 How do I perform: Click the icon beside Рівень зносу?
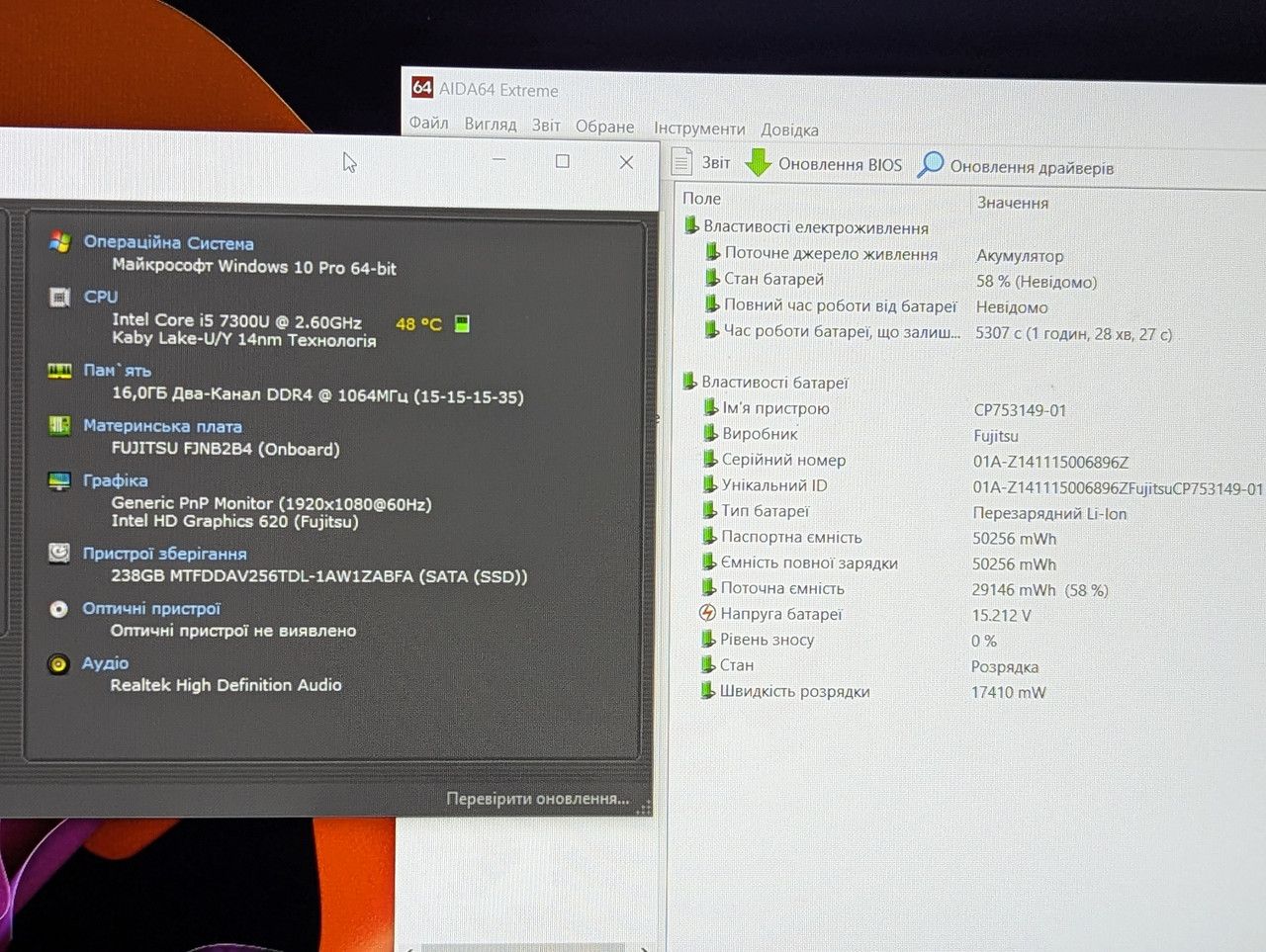[x=708, y=639]
